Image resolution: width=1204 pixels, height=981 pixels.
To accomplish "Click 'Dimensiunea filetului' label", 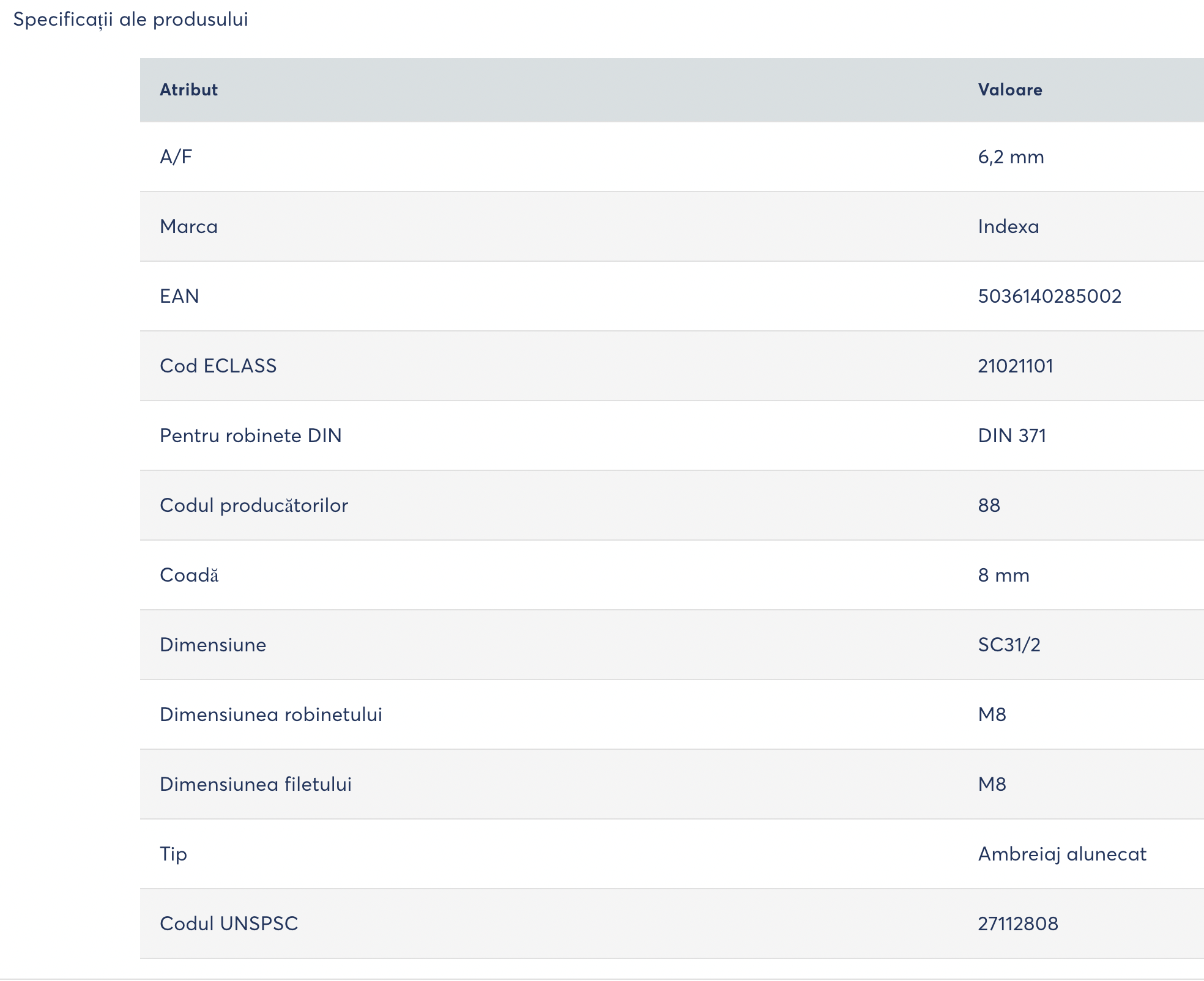I will [256, 785].
